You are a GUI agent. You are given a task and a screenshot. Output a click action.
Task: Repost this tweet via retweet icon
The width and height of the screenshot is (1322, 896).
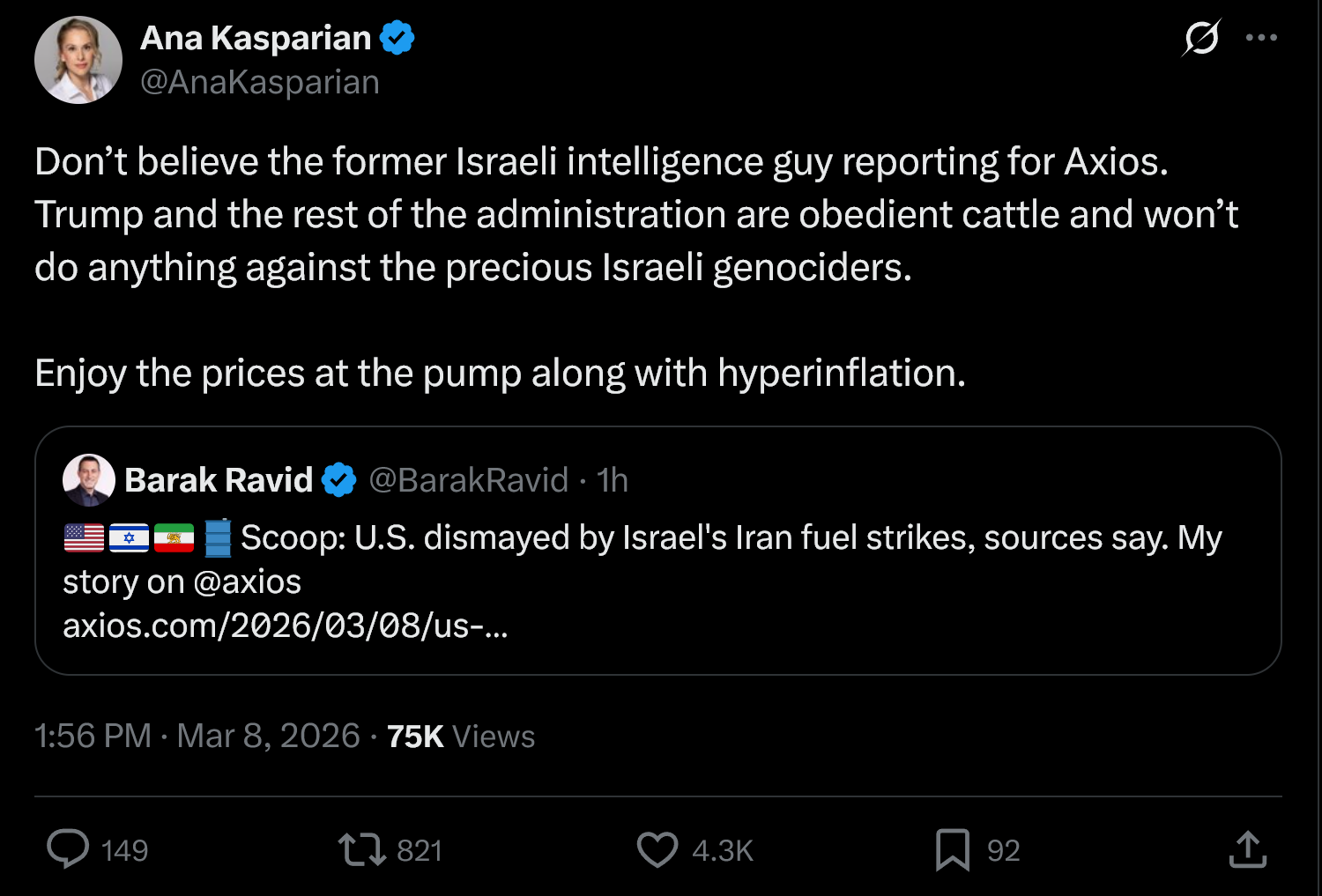[x=361, y=849]
